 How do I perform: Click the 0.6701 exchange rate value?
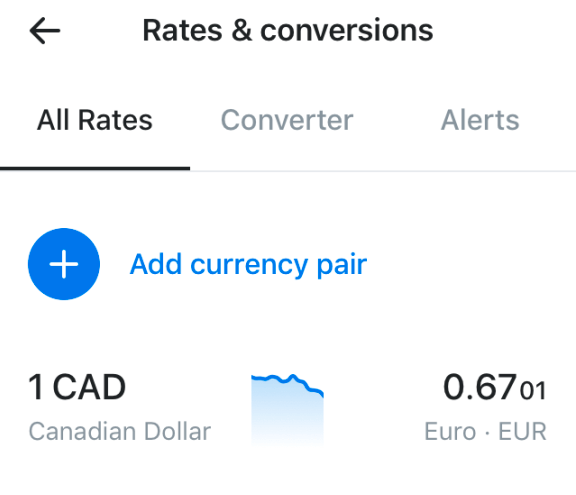pos(495,387)
